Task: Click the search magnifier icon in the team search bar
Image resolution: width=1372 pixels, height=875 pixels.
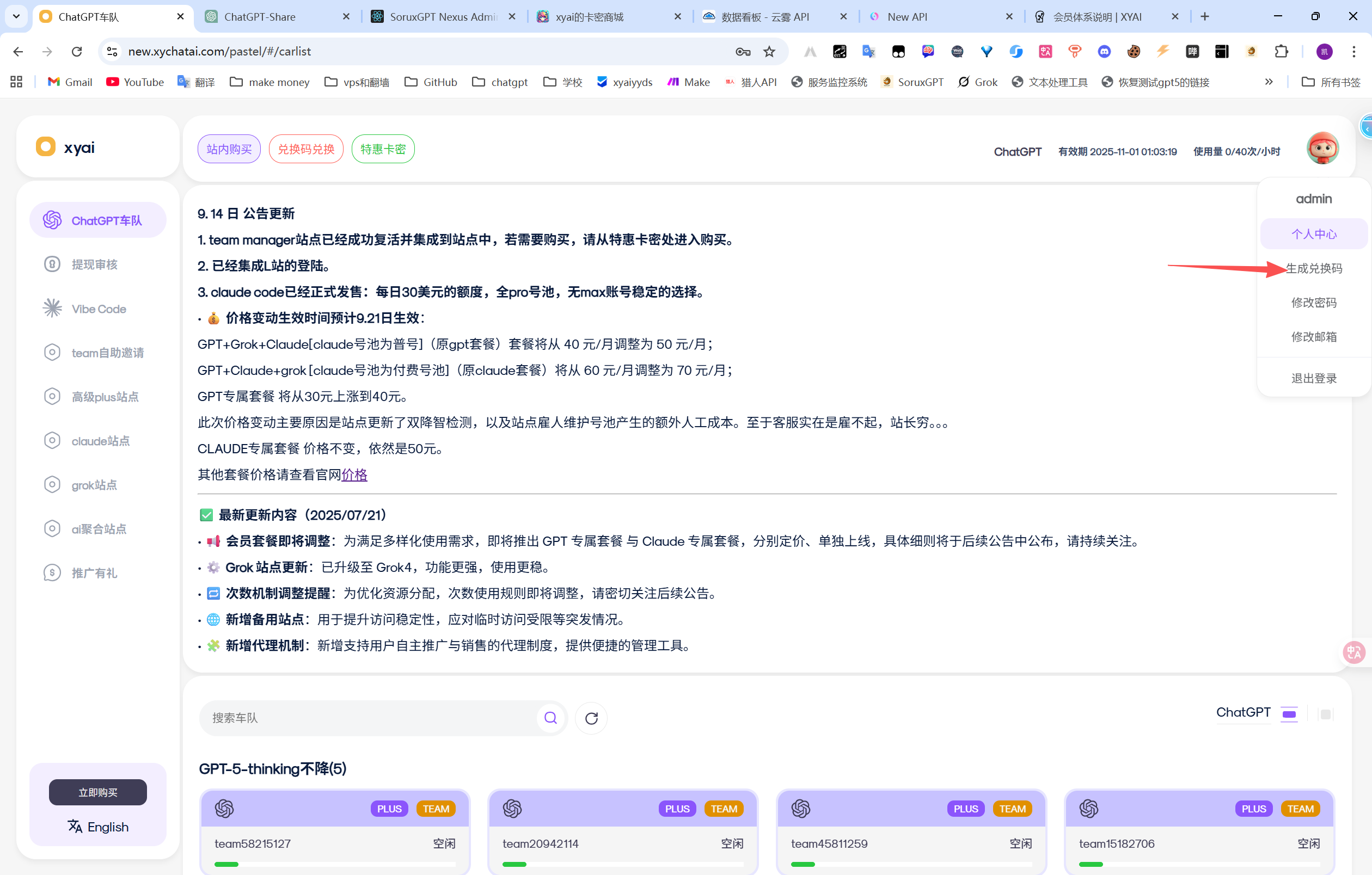Action: 550,718
